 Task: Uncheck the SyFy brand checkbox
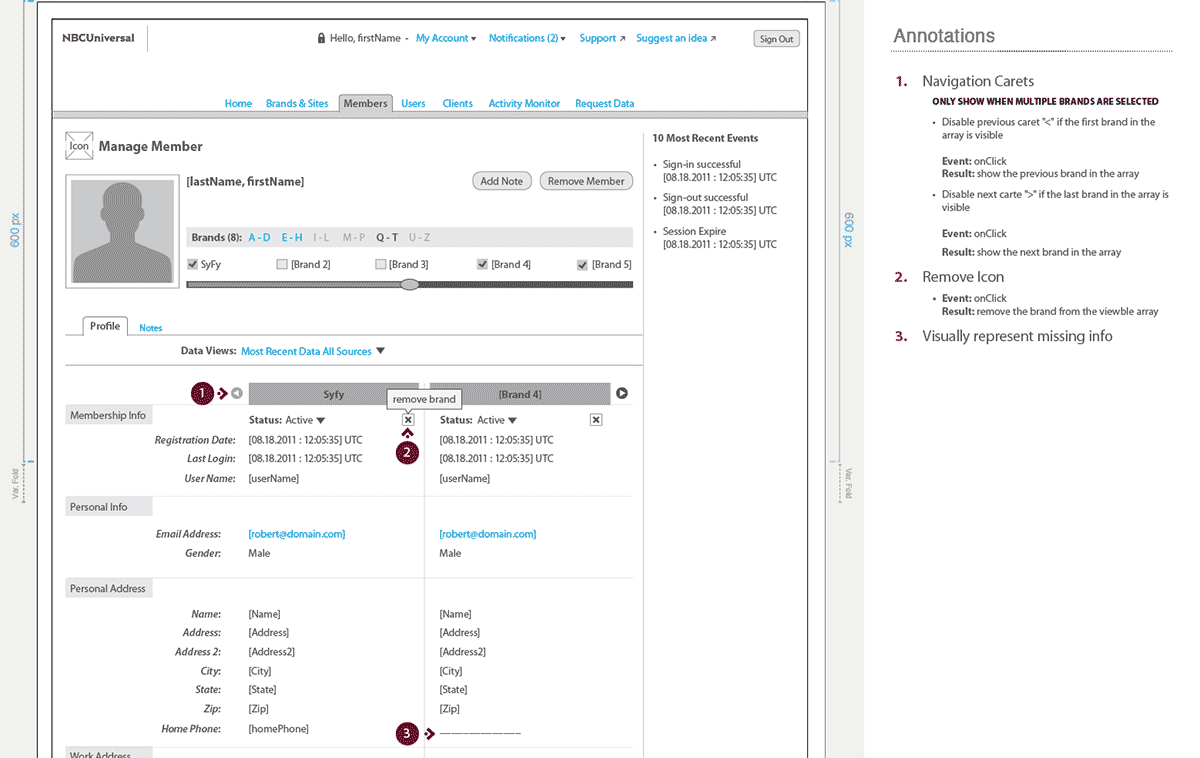(x=193, y=265)
